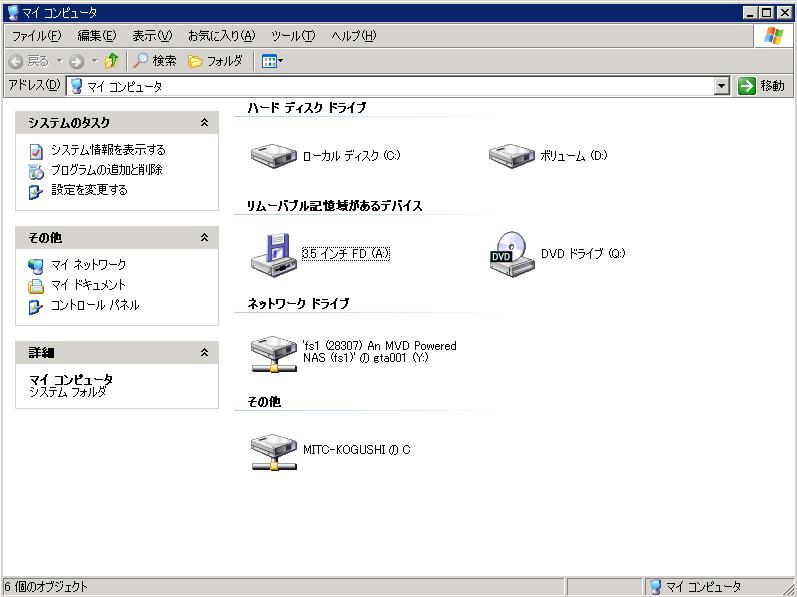Open the ヘルプ(H) menu
797x597 pixels.
click(x=354, y=36)
